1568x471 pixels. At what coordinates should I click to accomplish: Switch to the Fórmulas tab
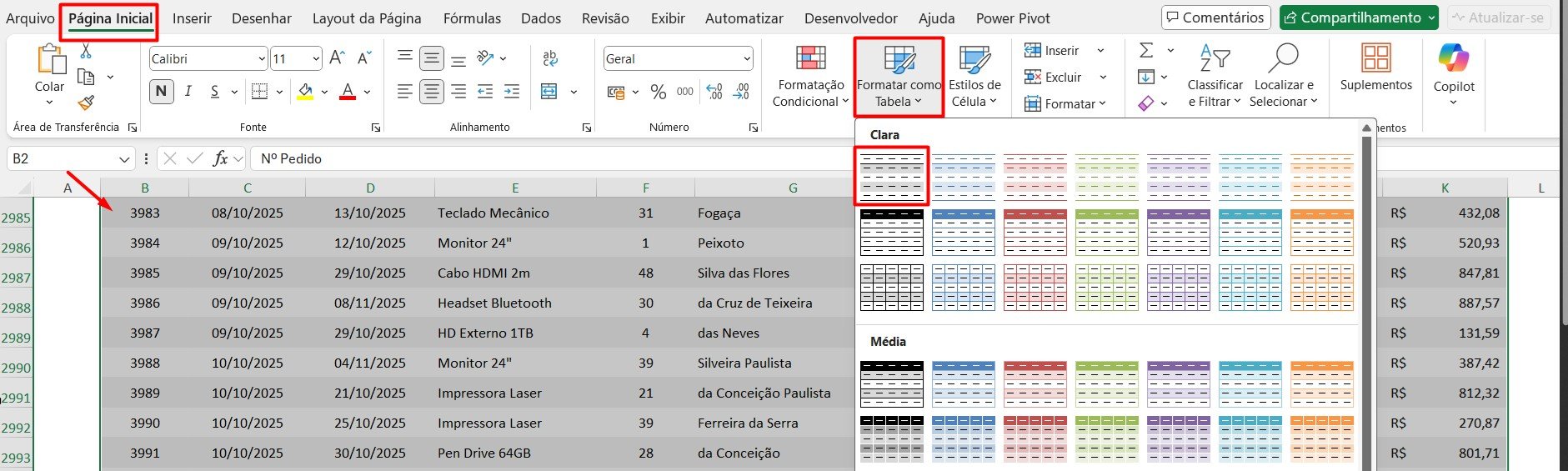pos(472,18)
